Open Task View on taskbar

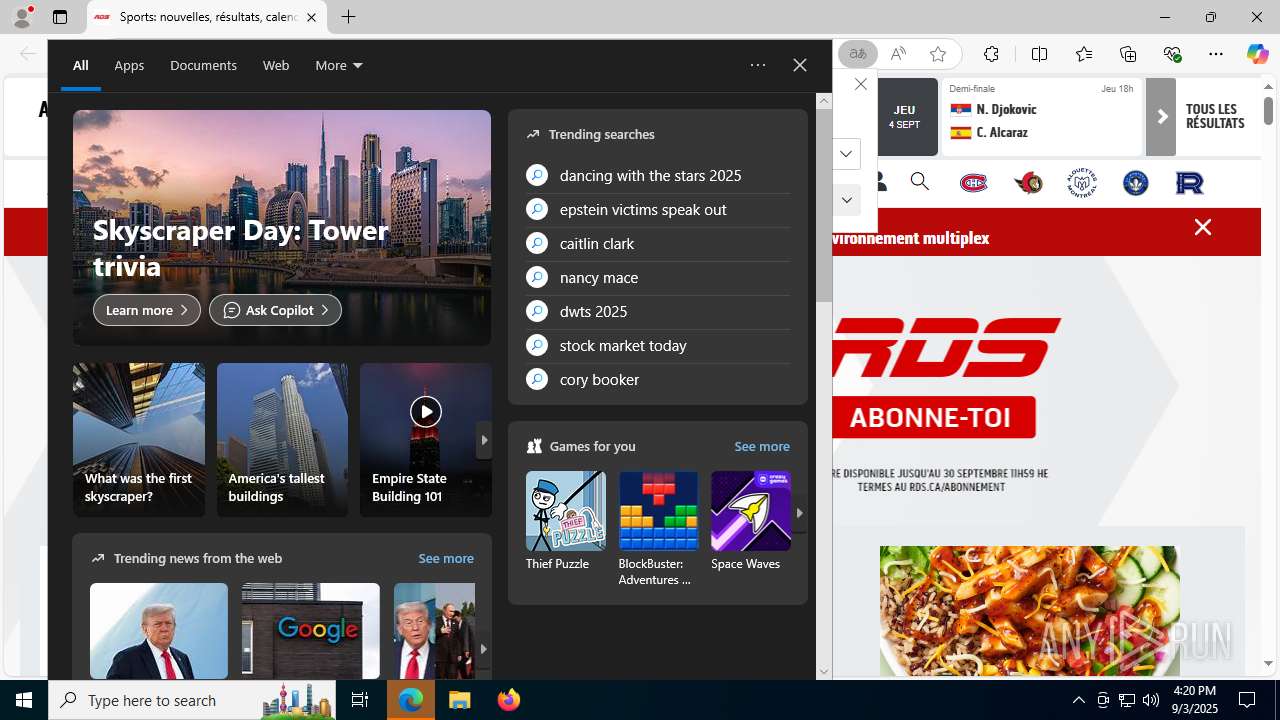coord(360,700)
